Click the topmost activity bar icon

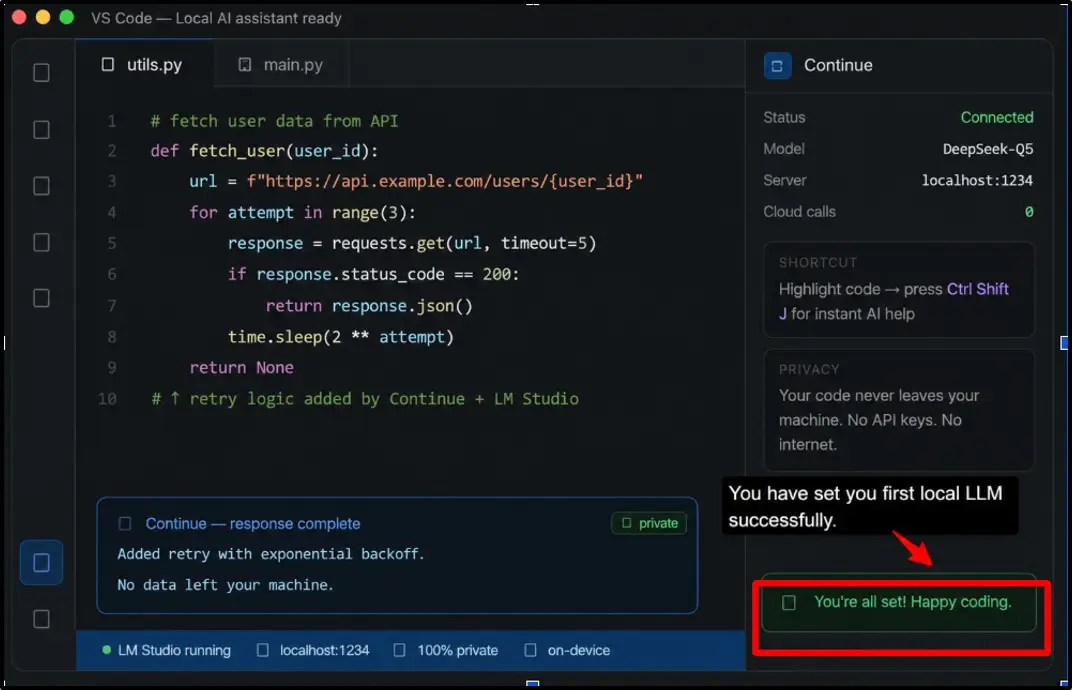pos(42,72)
